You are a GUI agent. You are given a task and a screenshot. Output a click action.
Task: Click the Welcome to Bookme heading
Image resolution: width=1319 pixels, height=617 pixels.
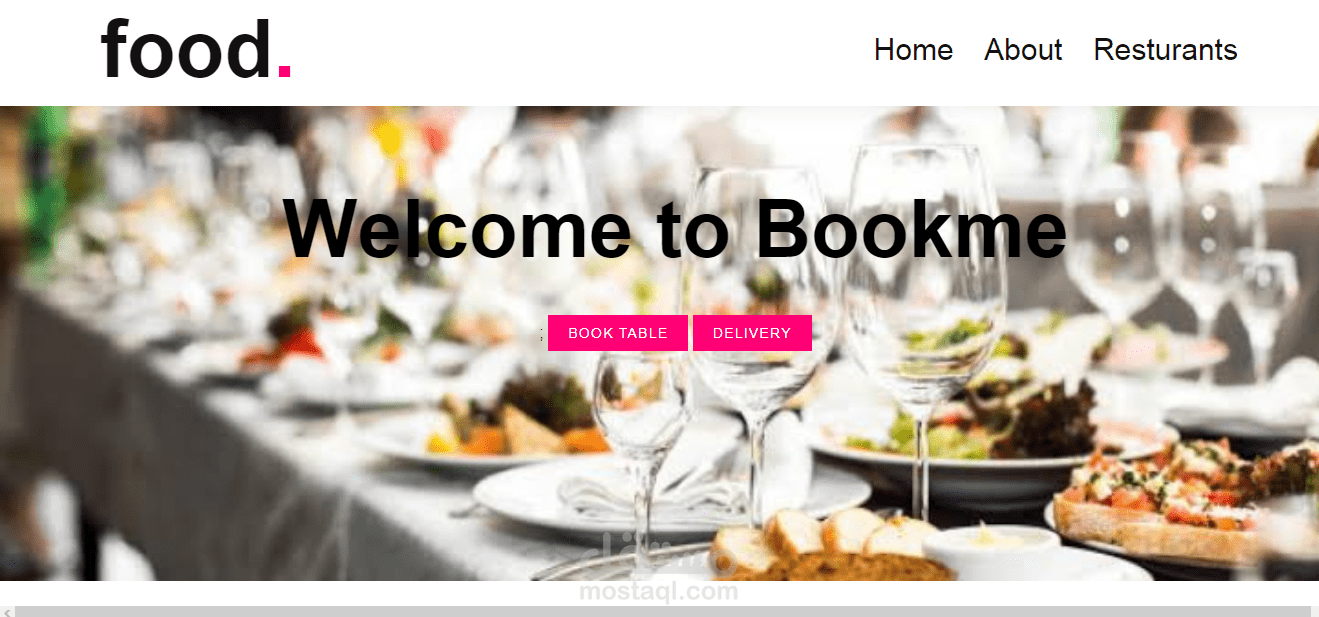(x=675, y=229)
